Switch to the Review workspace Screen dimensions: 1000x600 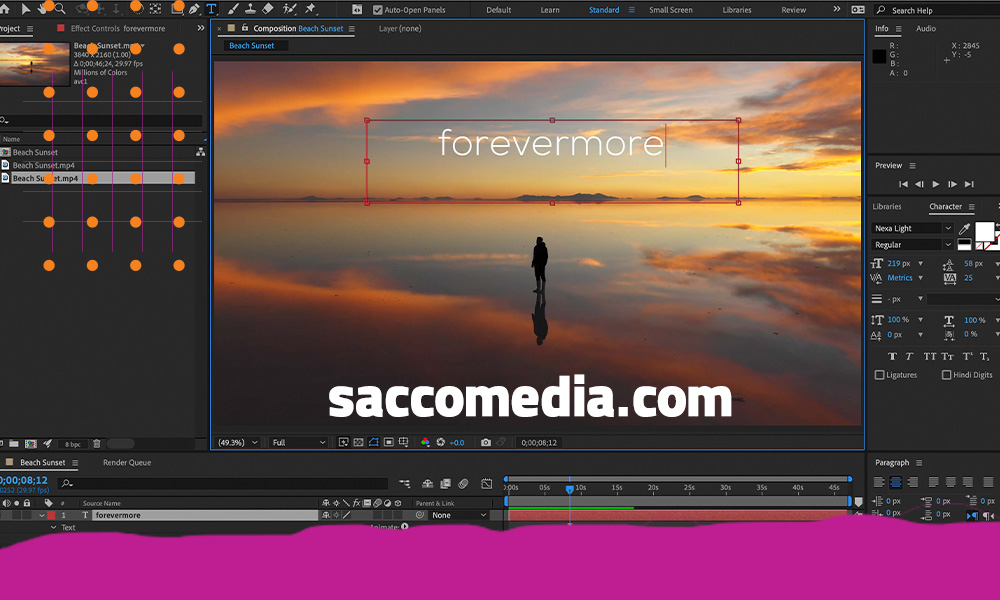(793, 10)
